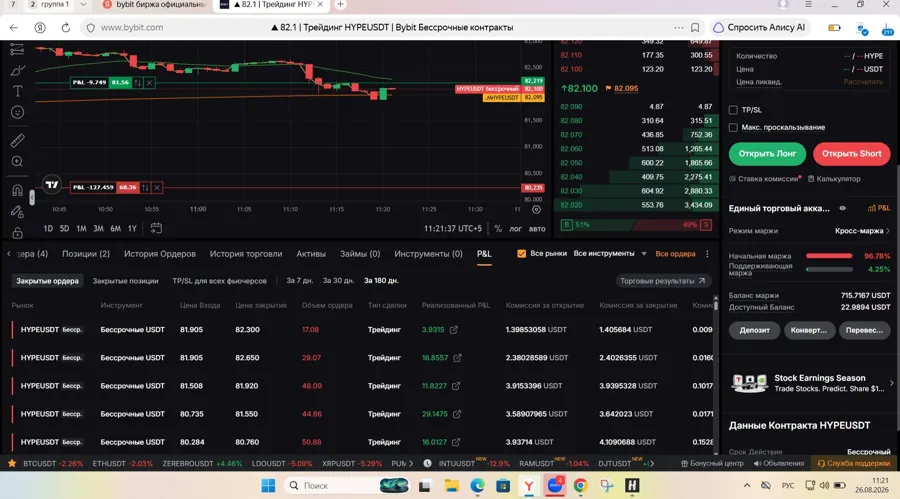Uncheck the Все рынки checkbox

point(521,254)
